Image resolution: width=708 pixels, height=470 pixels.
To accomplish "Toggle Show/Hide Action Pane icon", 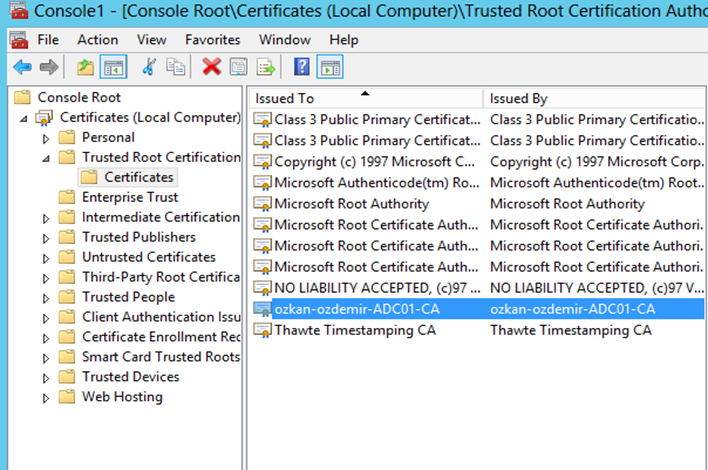I will point(330,67).
